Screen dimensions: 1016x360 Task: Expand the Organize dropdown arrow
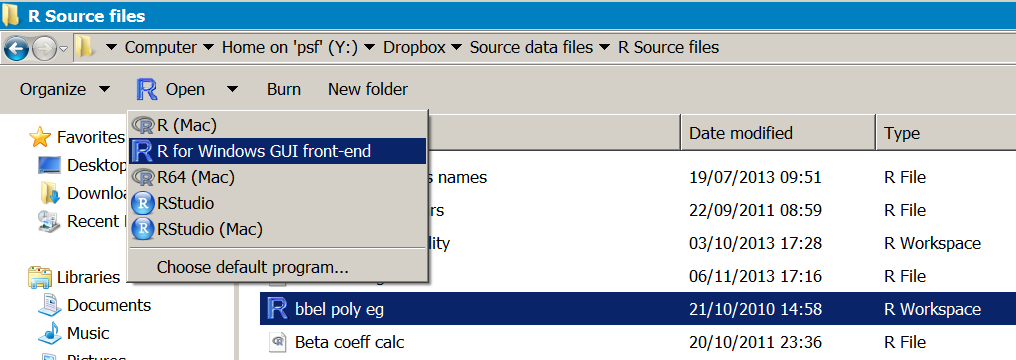(104, 89)
